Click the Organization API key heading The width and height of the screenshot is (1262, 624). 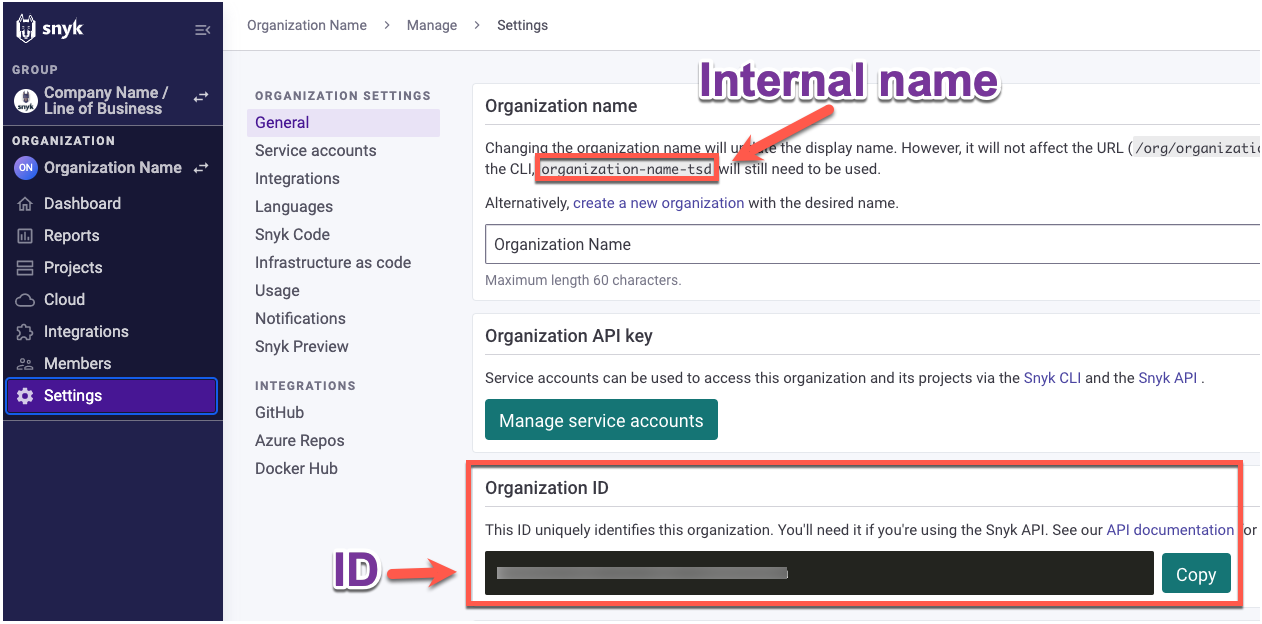569,336
